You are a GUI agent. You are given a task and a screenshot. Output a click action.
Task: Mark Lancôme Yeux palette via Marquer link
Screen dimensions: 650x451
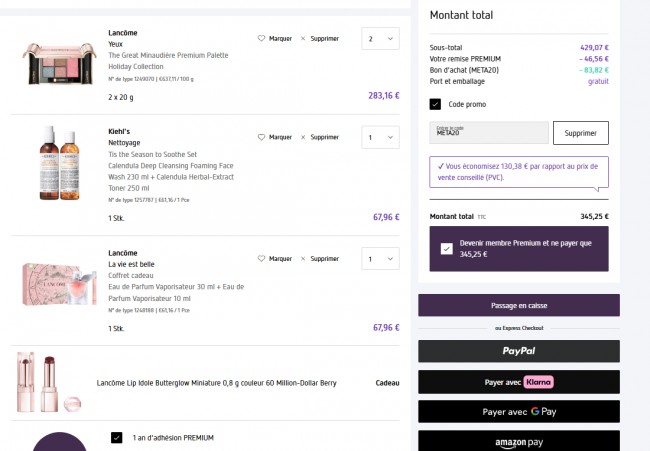280,39
